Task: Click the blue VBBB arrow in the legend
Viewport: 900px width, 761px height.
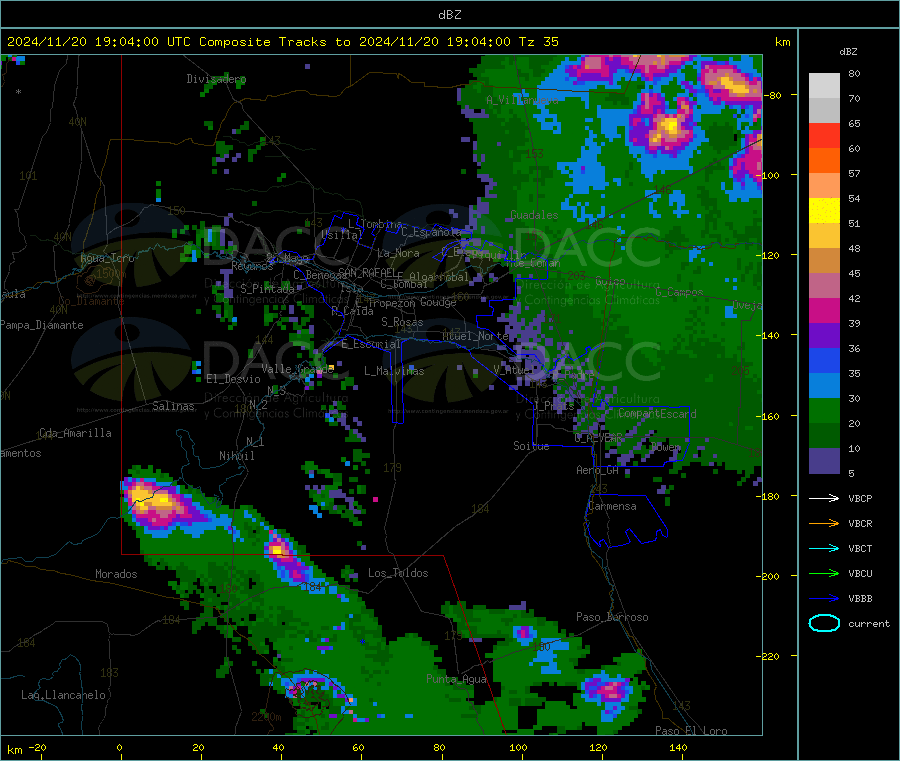Action: point(824,598)
